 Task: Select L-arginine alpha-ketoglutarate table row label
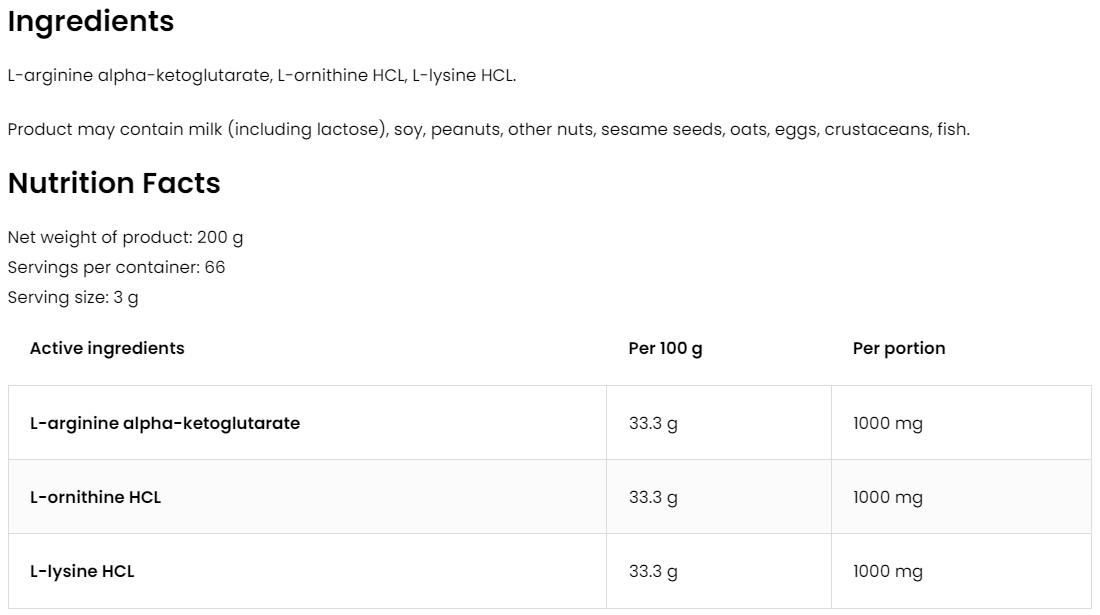165,423
